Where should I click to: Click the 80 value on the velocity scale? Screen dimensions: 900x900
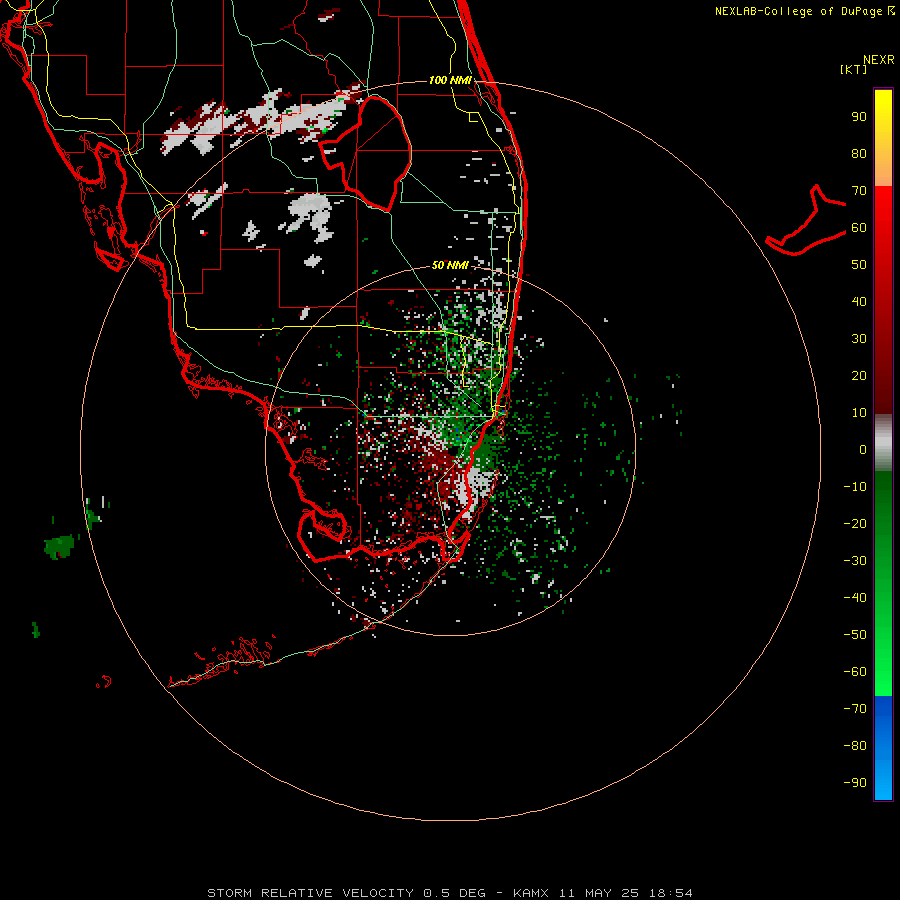pos(859,154)
